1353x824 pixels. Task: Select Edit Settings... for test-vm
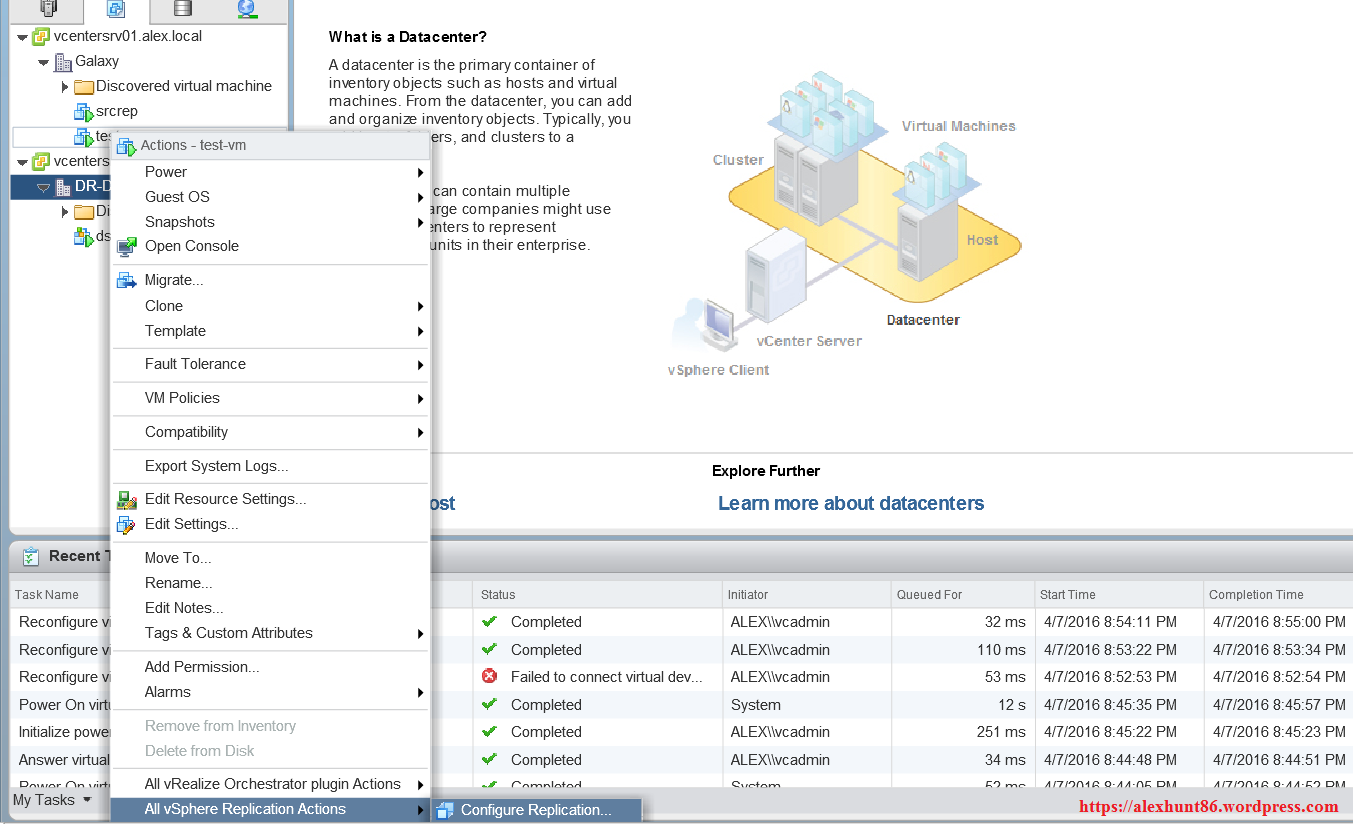point(191,524)
